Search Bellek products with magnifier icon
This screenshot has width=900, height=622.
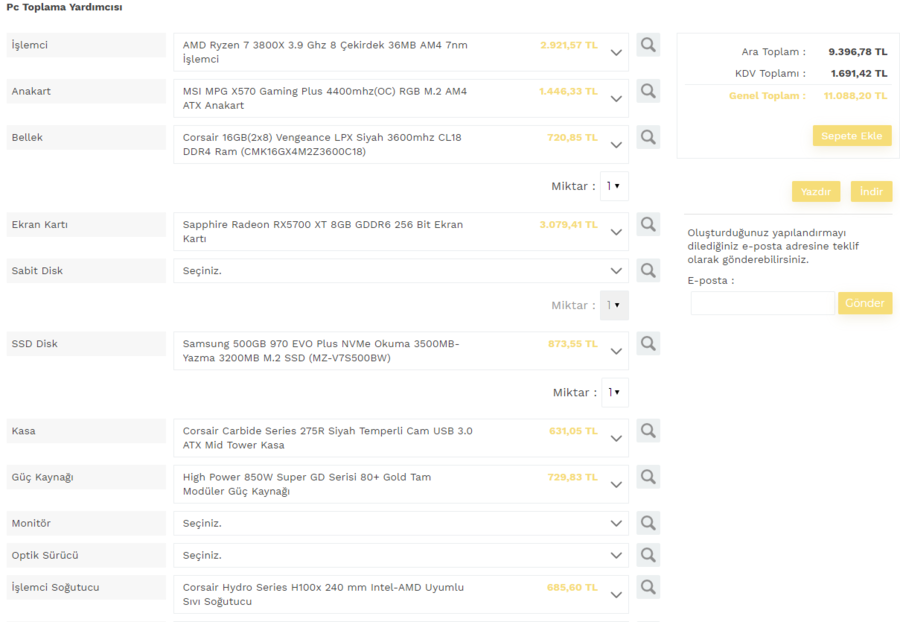[648, 137]
